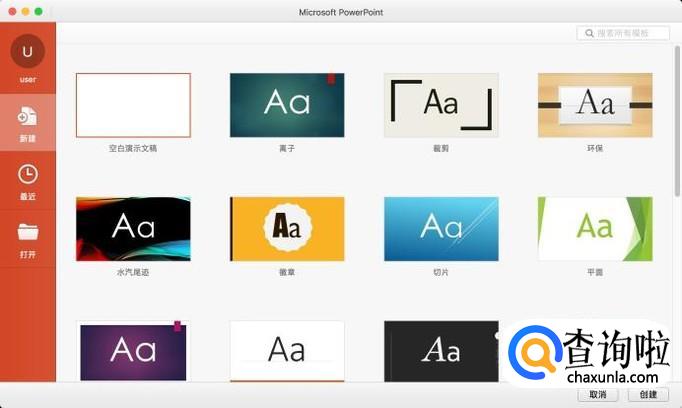Open the user account avatar
Image resolution: width=682 pixels, height=408 pixels.
click(27, 51)
